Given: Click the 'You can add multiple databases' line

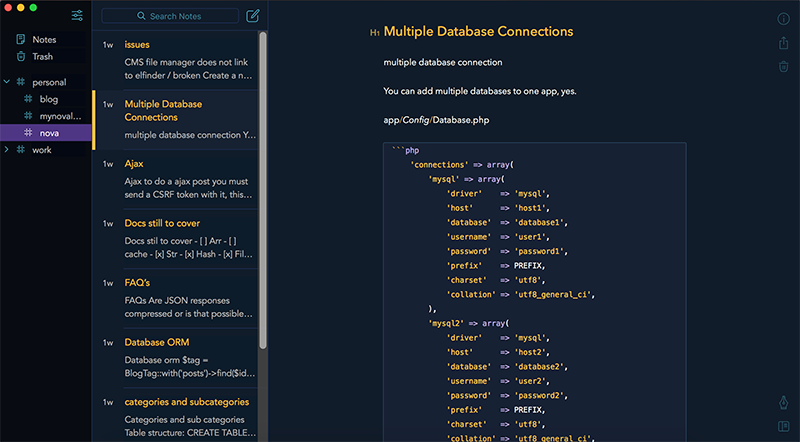Looking at the screenshot, I should (480, 91).
